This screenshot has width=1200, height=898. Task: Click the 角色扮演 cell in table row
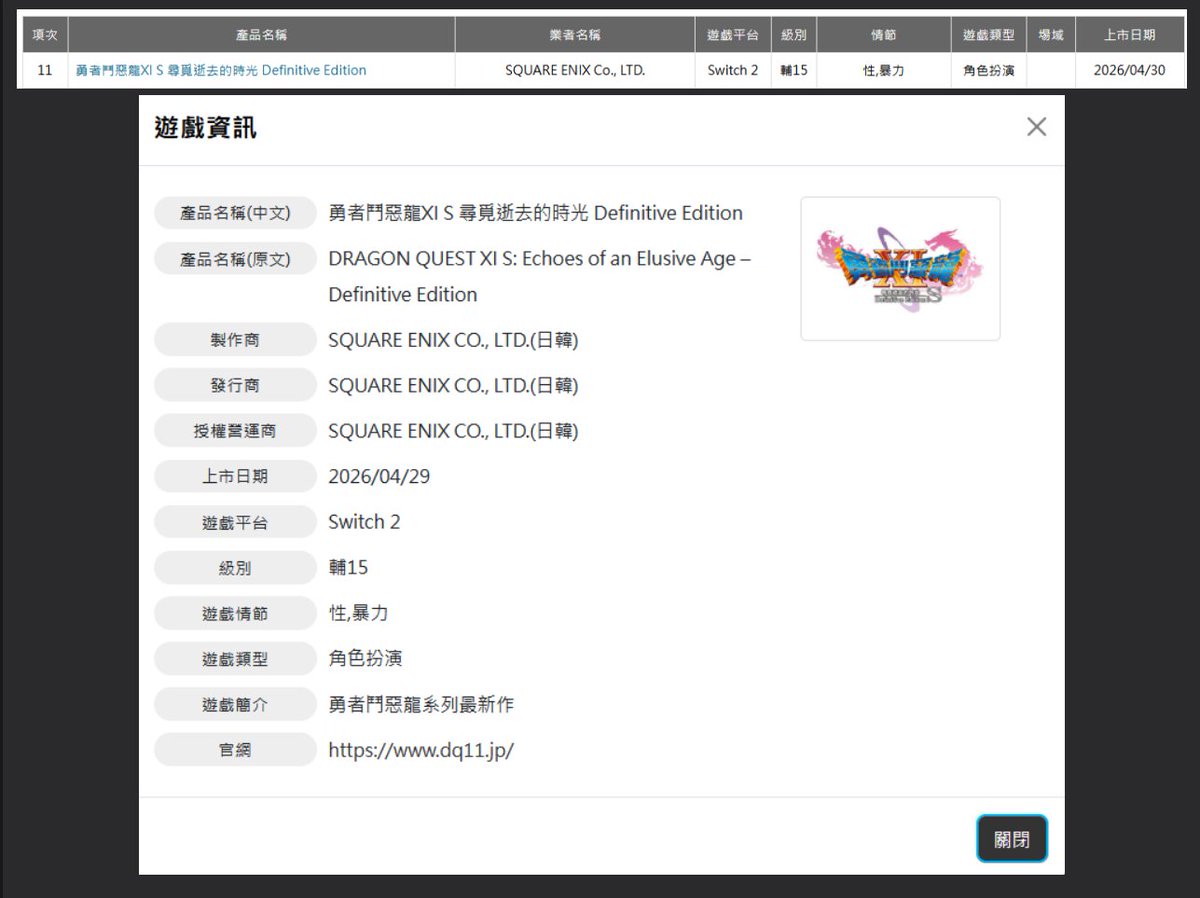(989, 70)
